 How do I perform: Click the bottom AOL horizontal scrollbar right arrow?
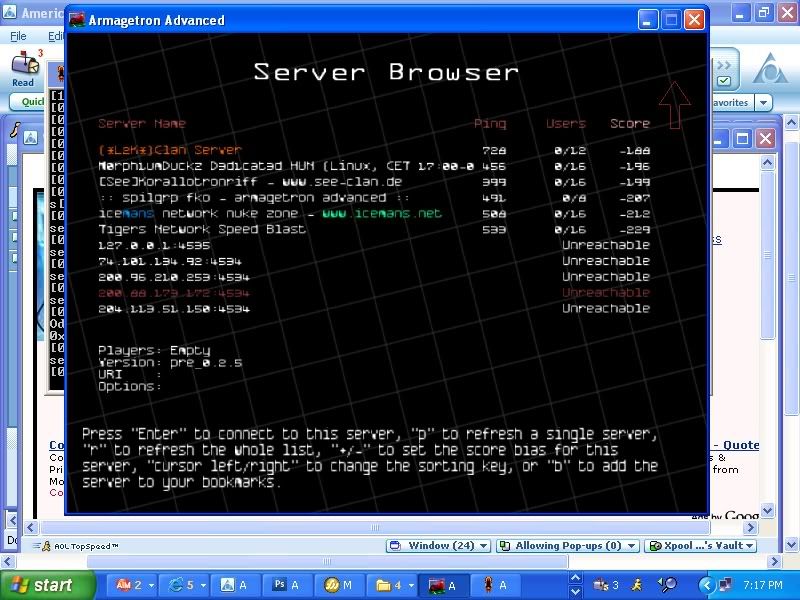(774, 562)
